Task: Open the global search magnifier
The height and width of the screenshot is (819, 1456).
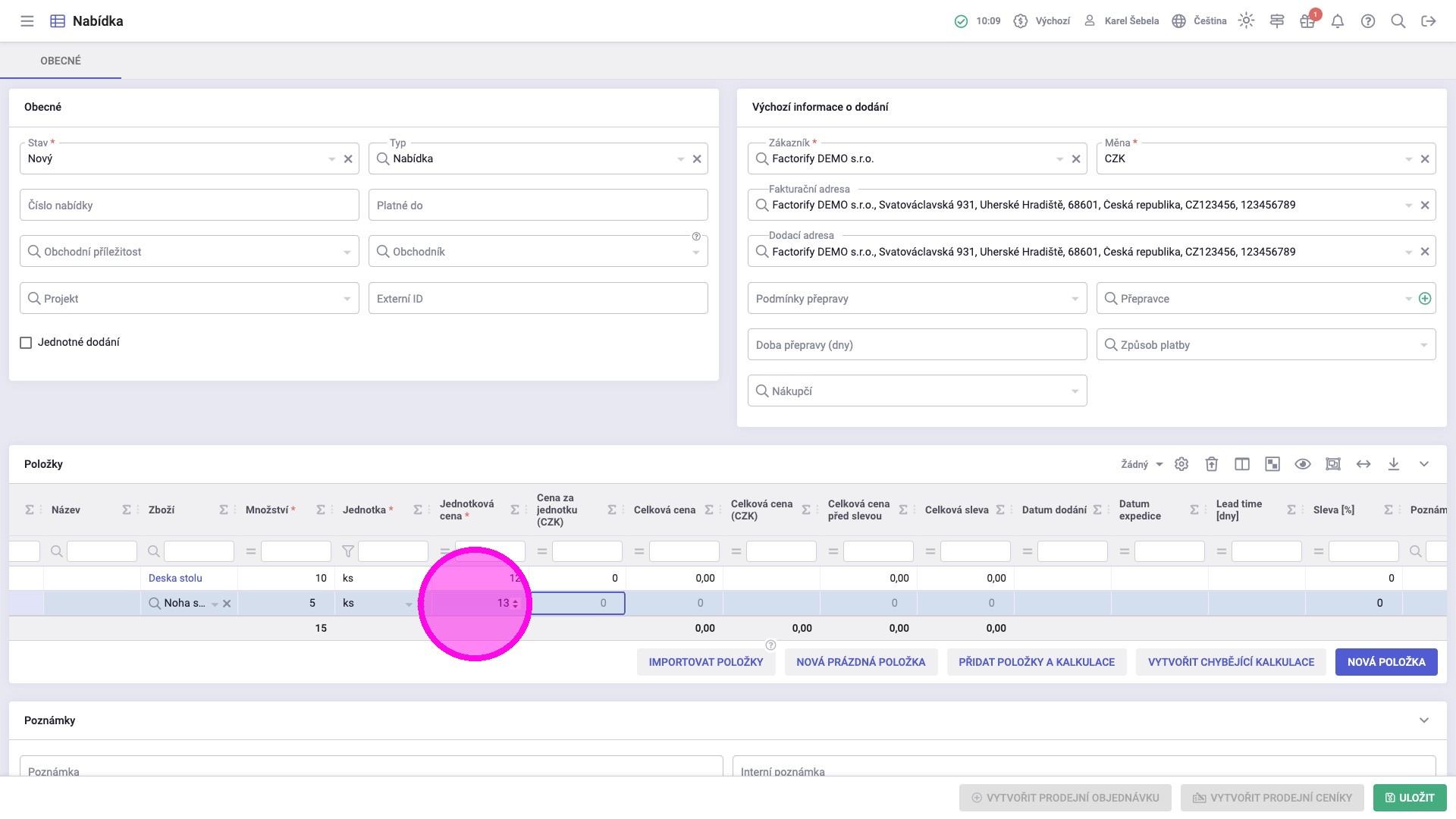Action: [x=1398, y=21]
